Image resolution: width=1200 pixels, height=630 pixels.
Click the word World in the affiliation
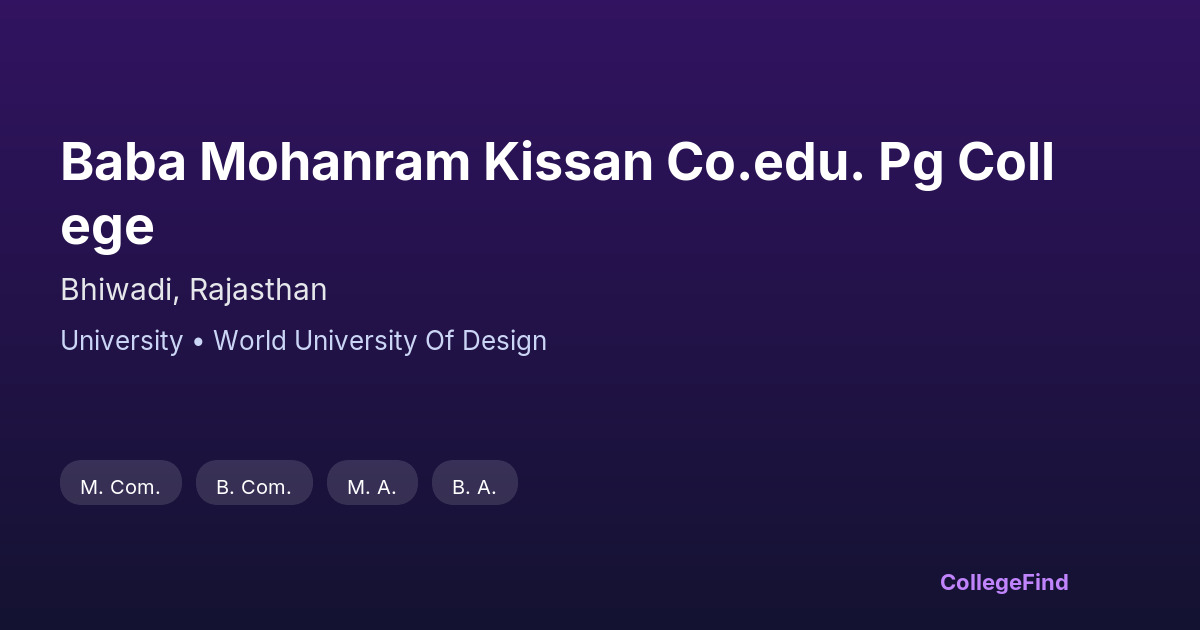coord(250,341)
